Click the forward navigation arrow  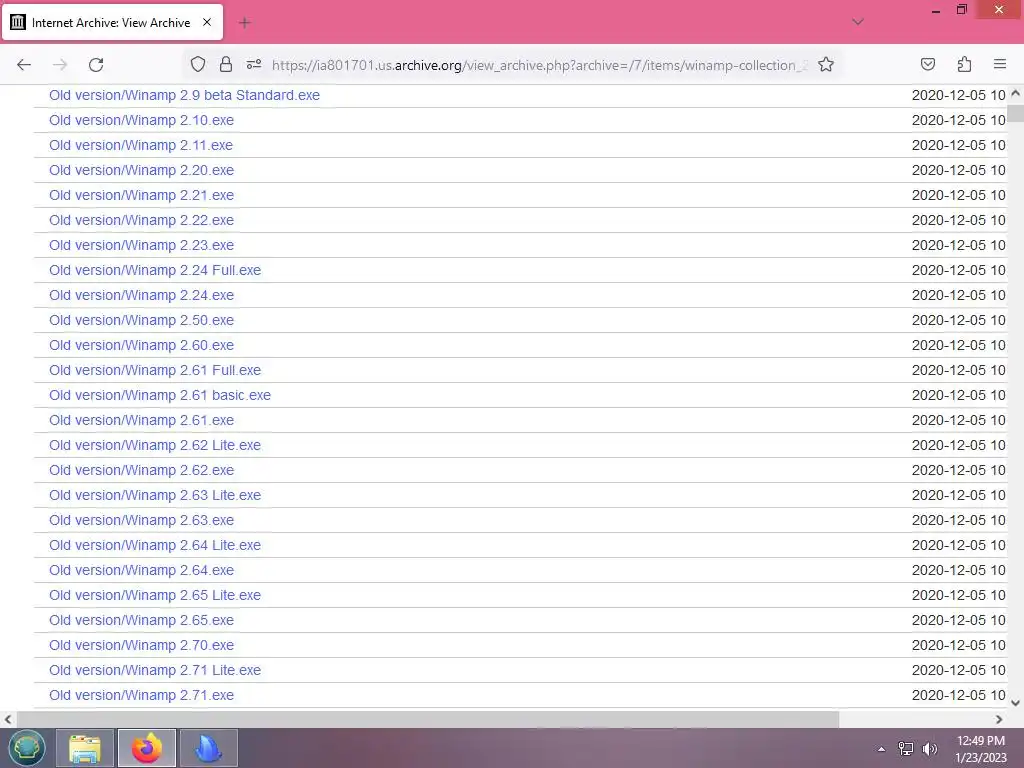coord(60,65)
